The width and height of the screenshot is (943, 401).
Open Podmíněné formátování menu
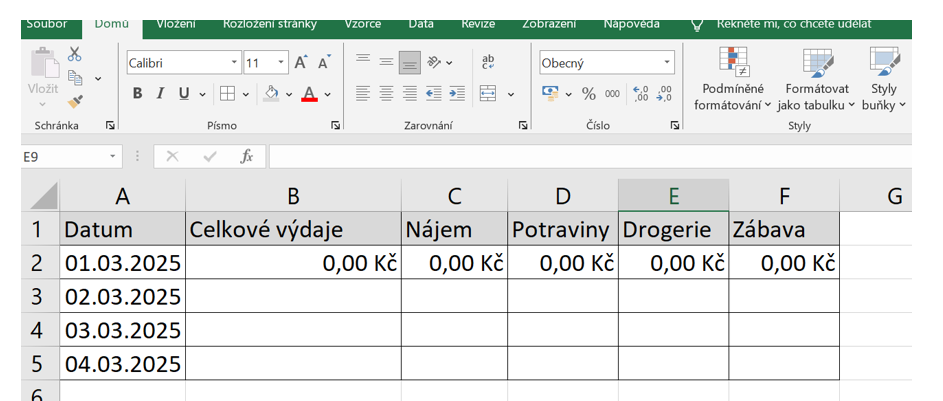733,82
